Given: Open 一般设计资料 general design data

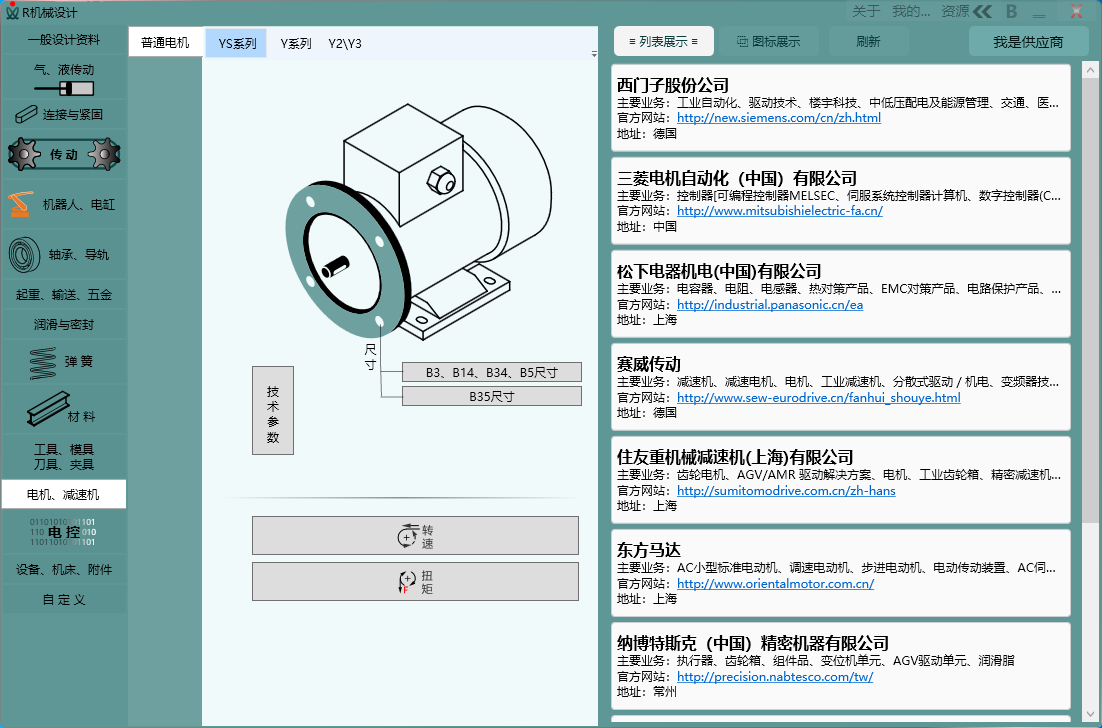Looking at the screenshot, I should pyautogui.click(x=64, y=40).
